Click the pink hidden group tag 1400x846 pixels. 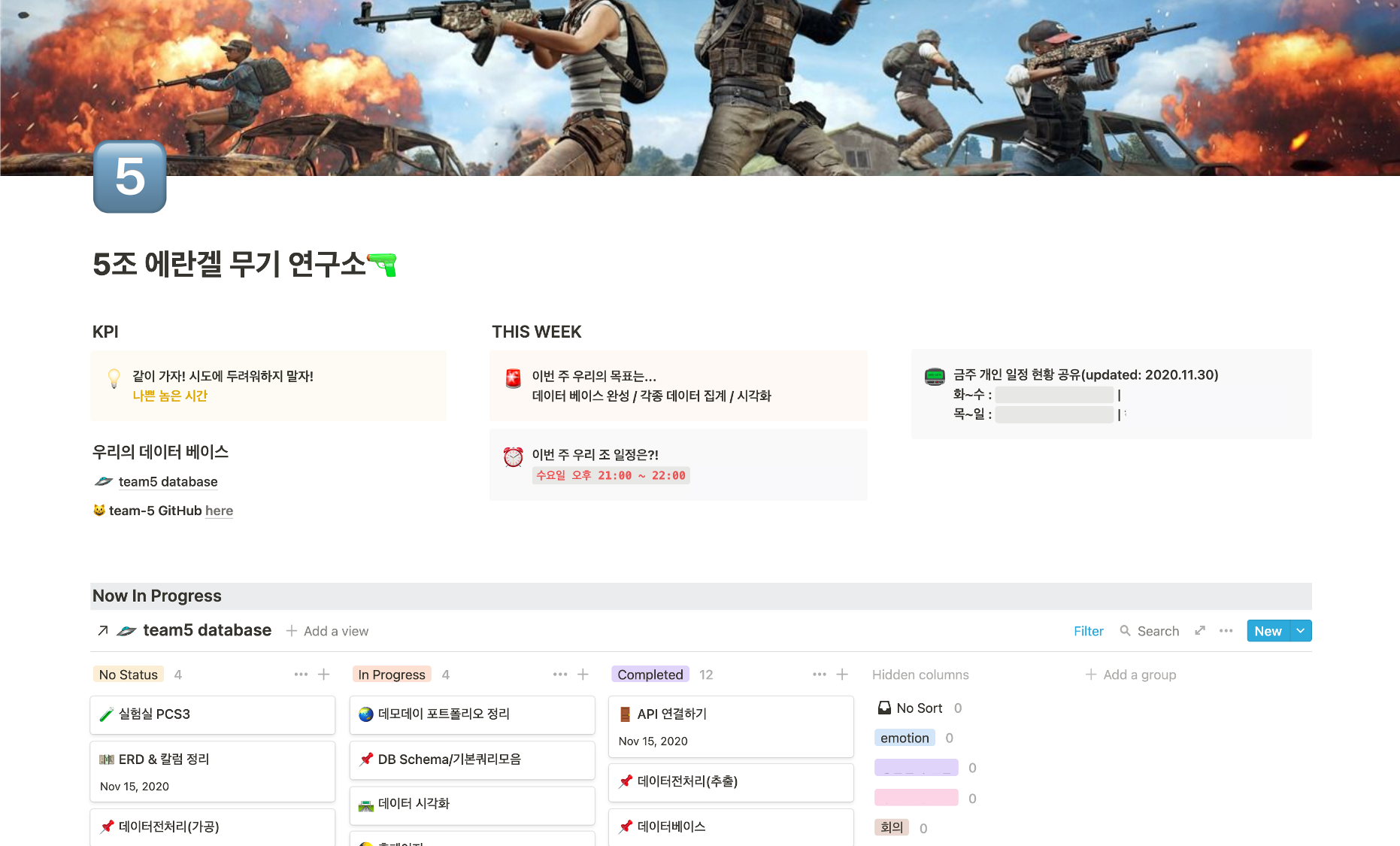[x=917, y=798]
